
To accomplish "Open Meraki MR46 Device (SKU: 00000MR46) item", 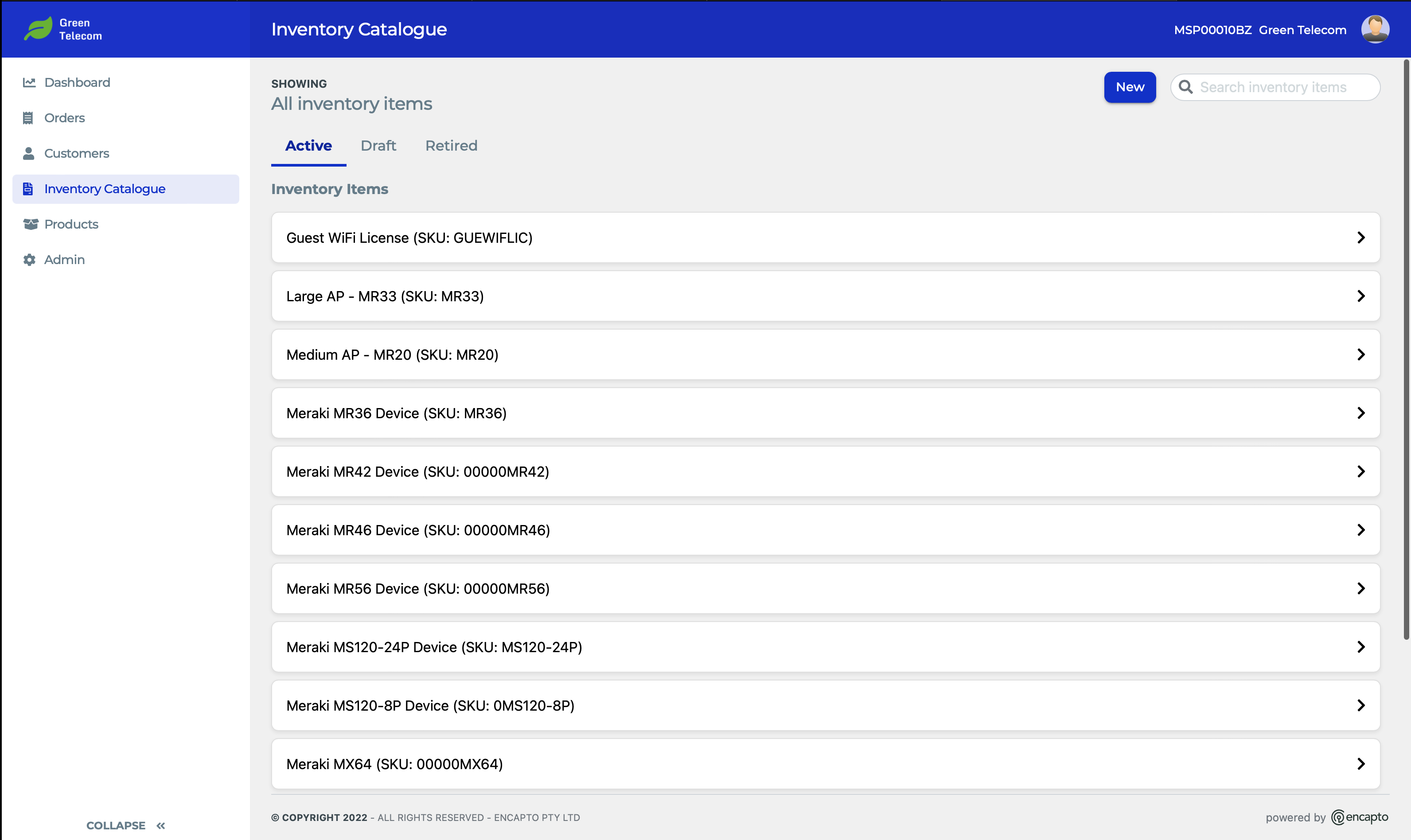I will [826, 530].
